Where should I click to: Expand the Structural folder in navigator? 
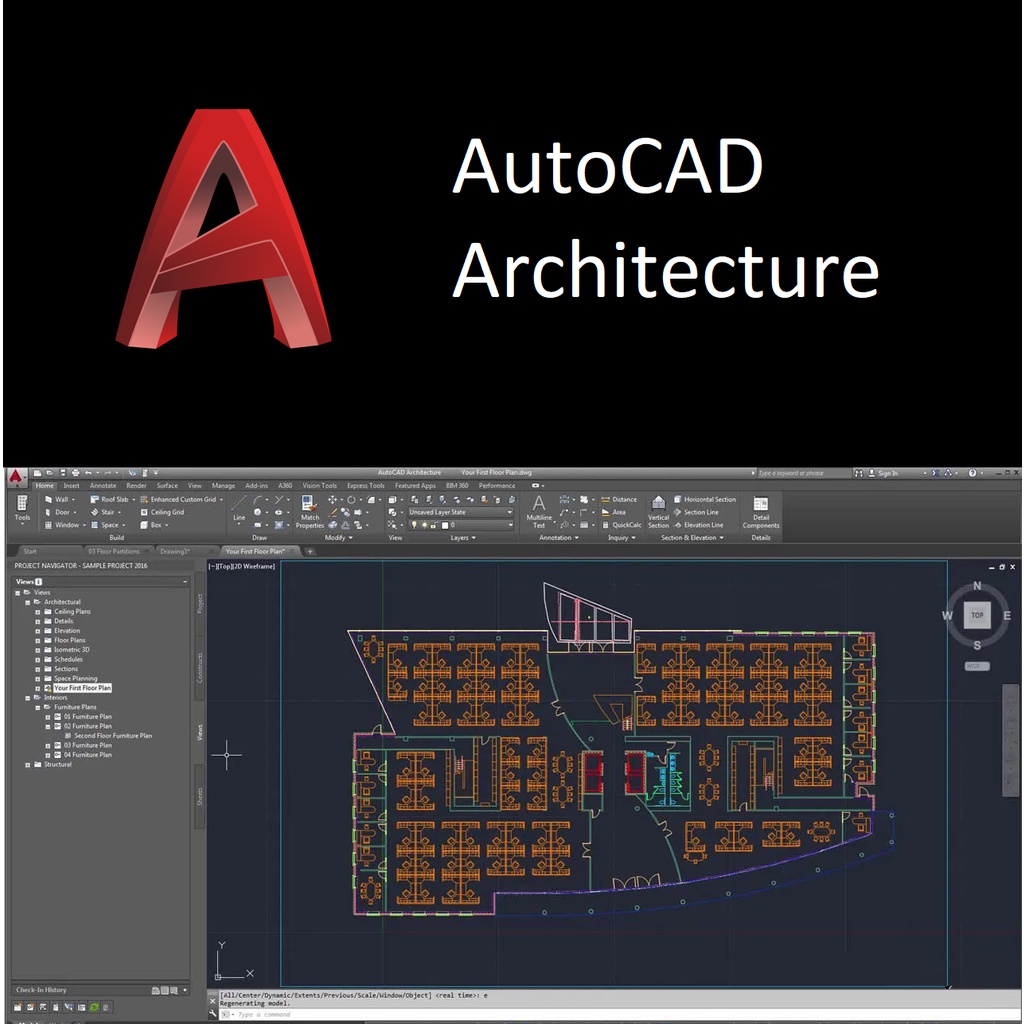point(28,765)
